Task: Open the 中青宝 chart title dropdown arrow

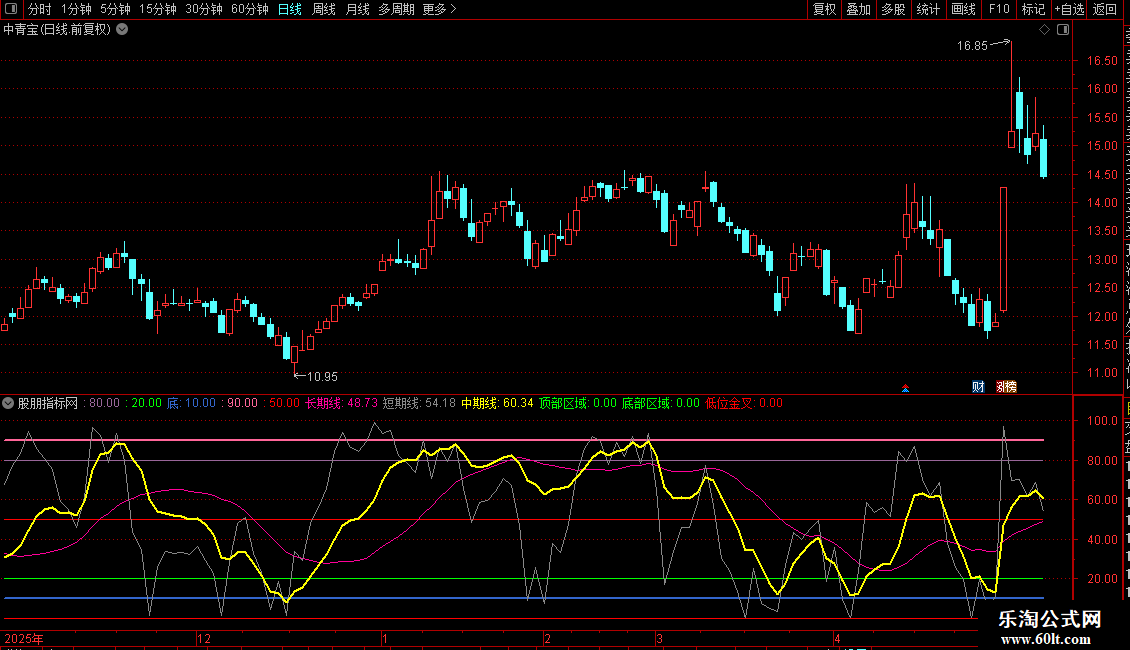Action: click(x=123, y=30)
